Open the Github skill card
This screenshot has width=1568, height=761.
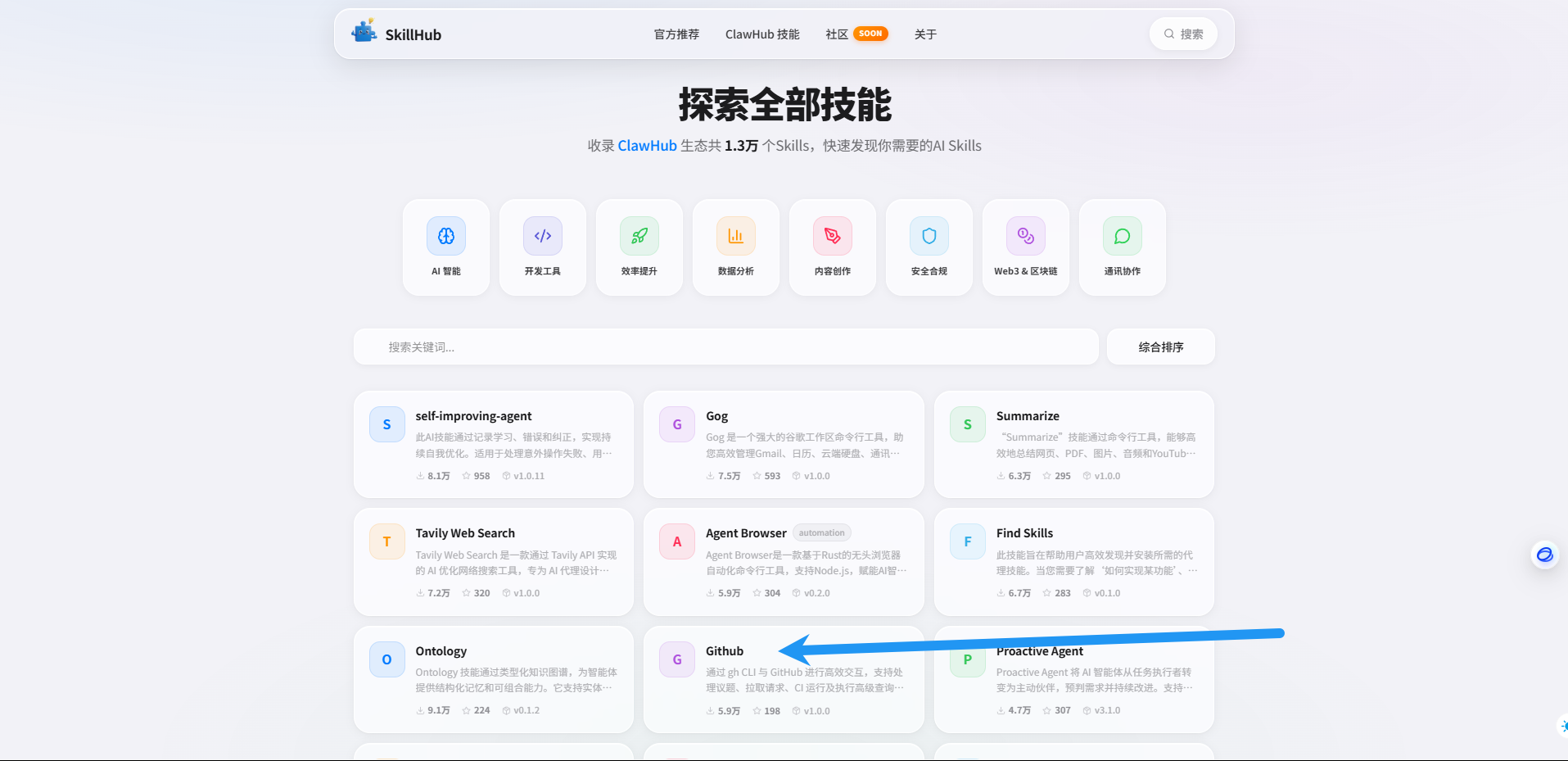784,680
